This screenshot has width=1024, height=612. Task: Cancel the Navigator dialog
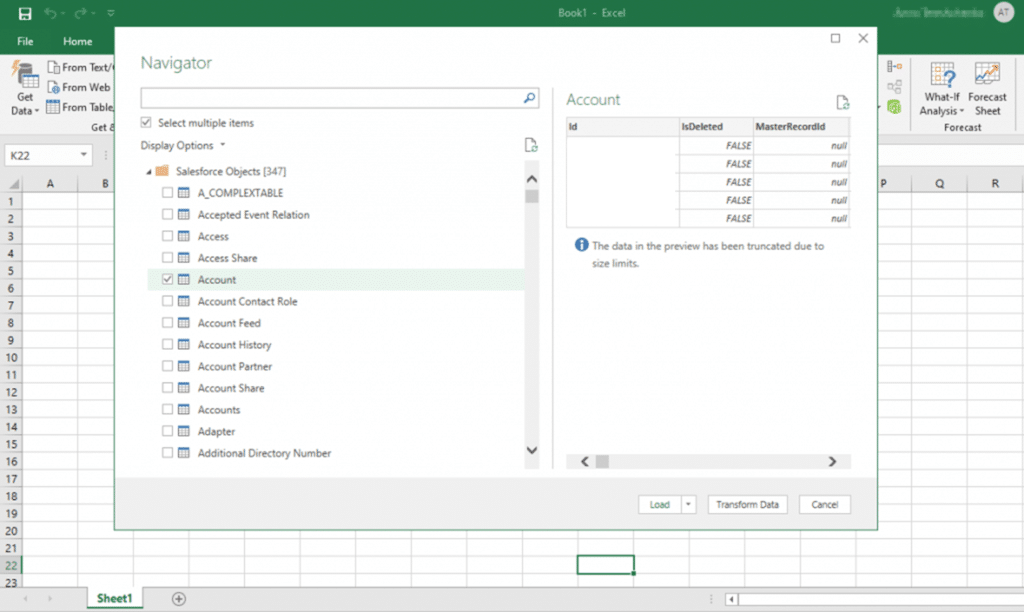pyautogui.click(x=824, y=504)
